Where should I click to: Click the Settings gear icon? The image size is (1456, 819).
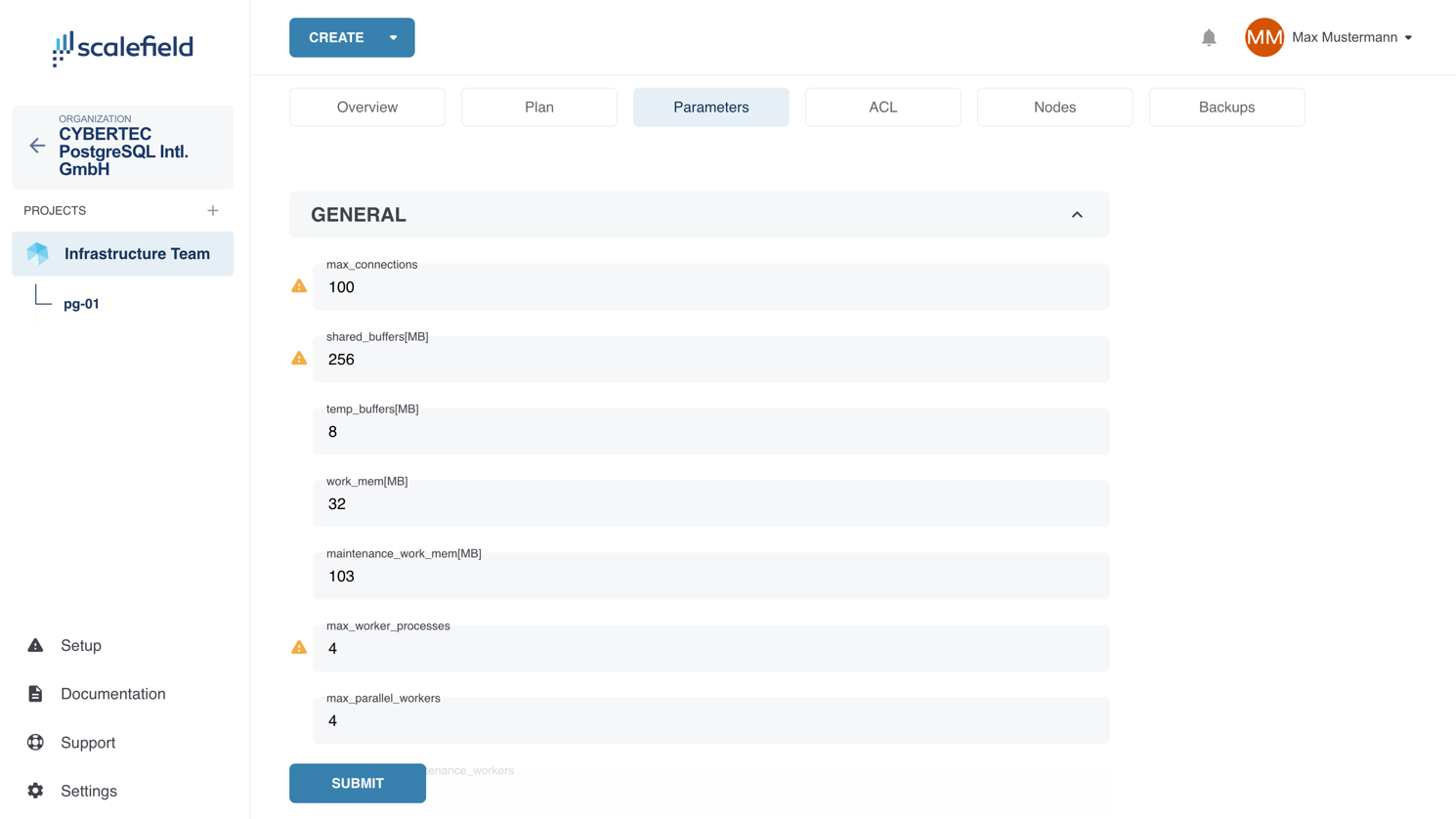click(35, 791)
